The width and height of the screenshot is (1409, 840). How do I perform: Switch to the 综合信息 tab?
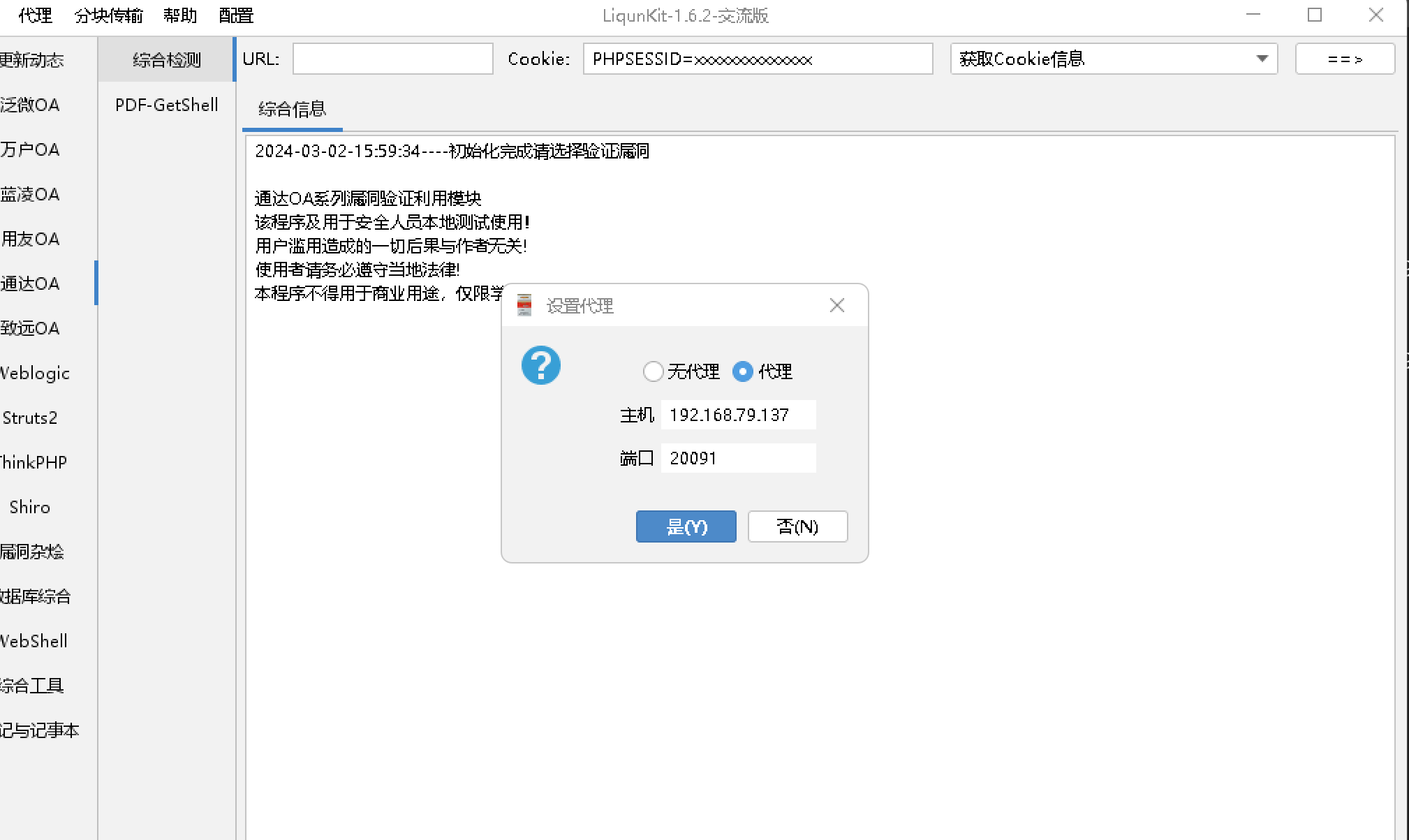292,110
